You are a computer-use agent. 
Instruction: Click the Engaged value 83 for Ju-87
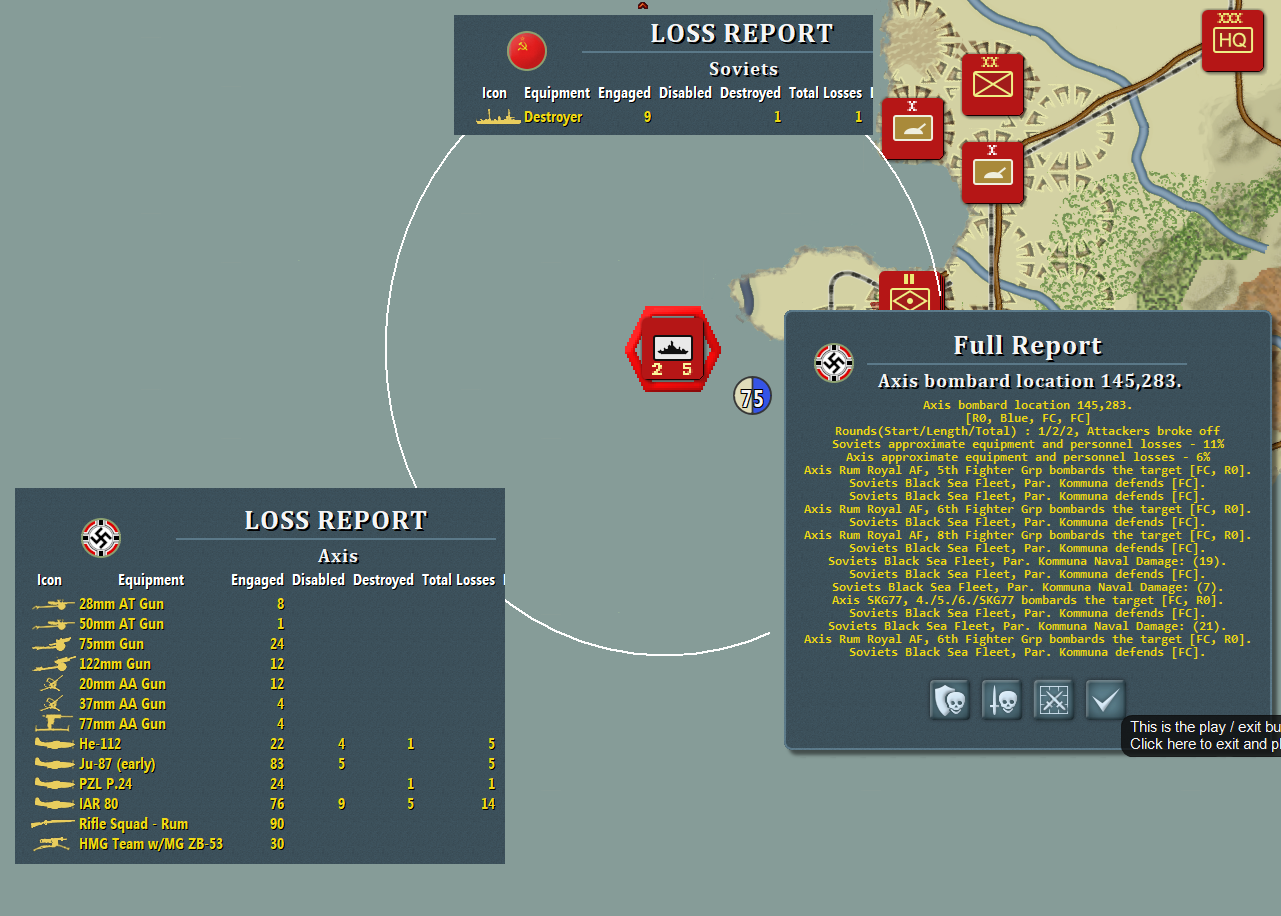tap(276, 764)
